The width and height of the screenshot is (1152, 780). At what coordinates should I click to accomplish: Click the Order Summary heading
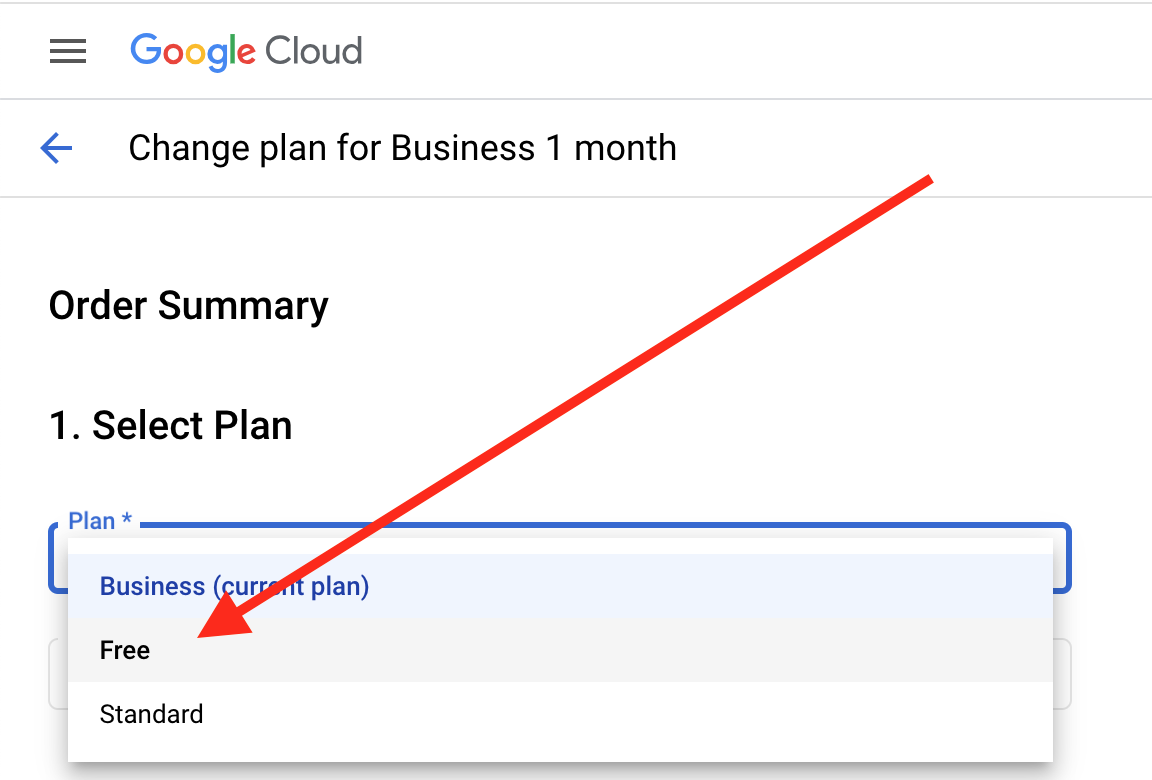pos(188,305)
